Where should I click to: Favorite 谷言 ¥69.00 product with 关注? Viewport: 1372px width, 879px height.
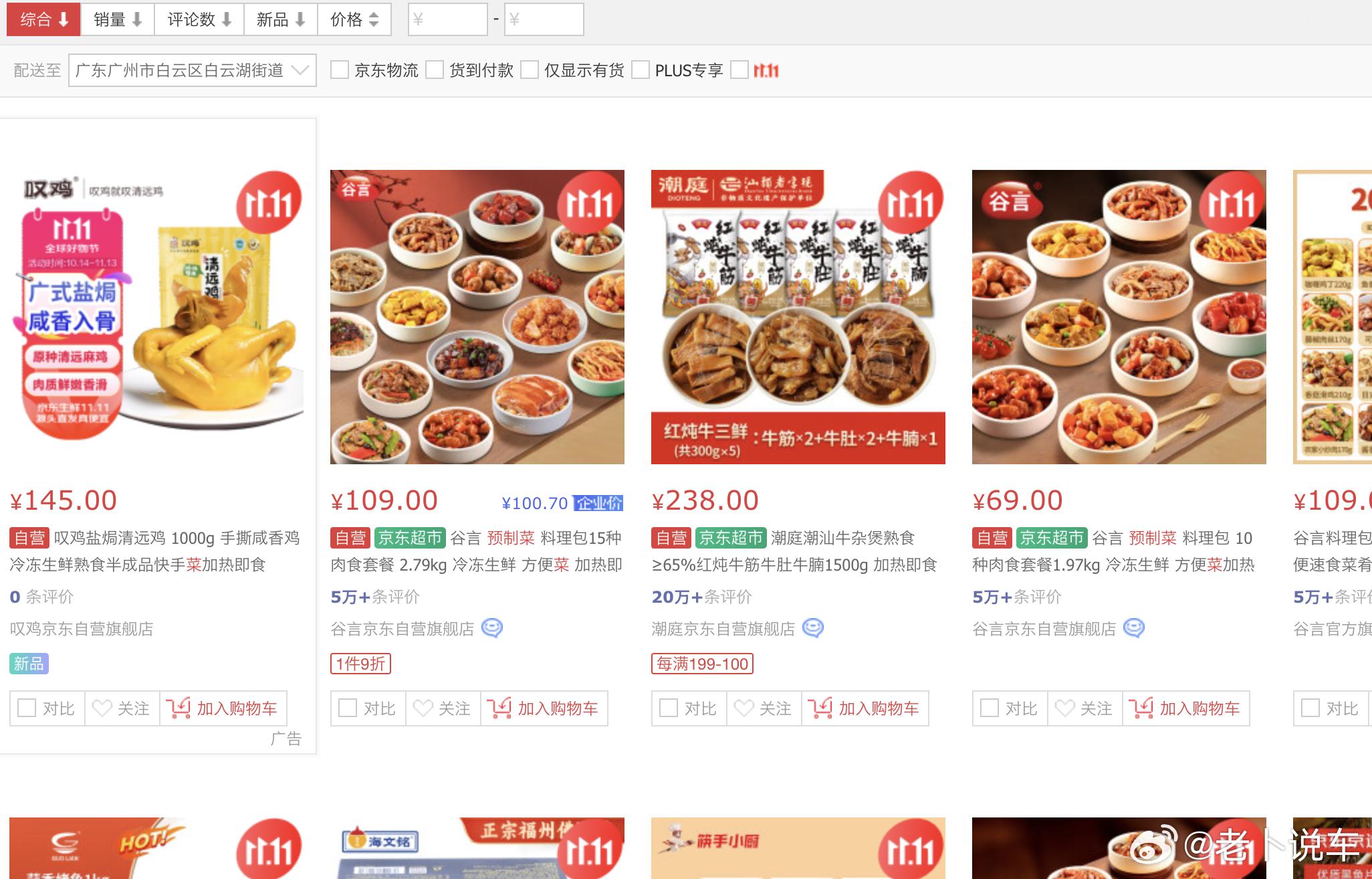click(x=1084, y=708)
